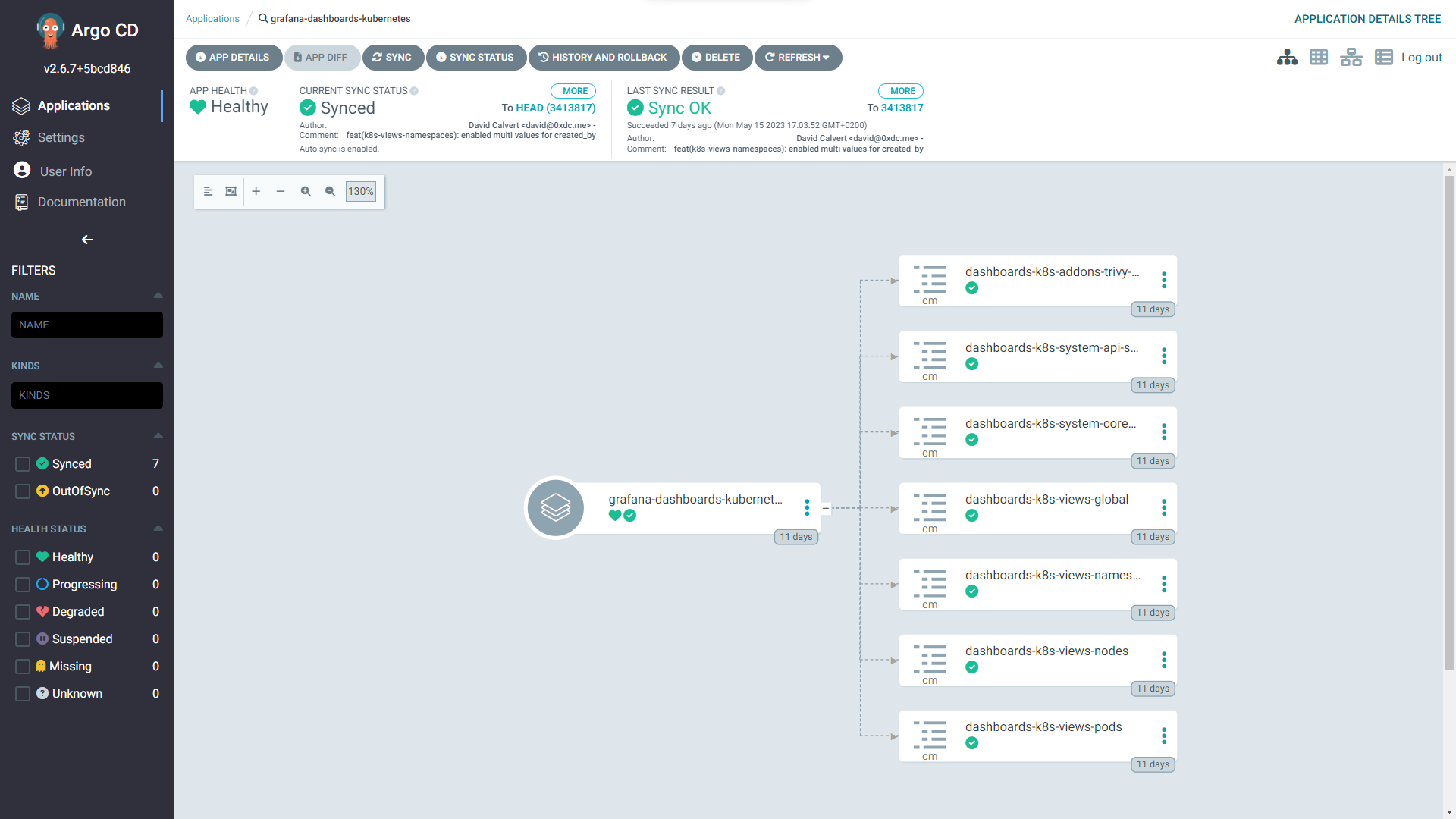
Task: Switch to the network view icon
Action: pyautogui.click(x=1351, y=58)
